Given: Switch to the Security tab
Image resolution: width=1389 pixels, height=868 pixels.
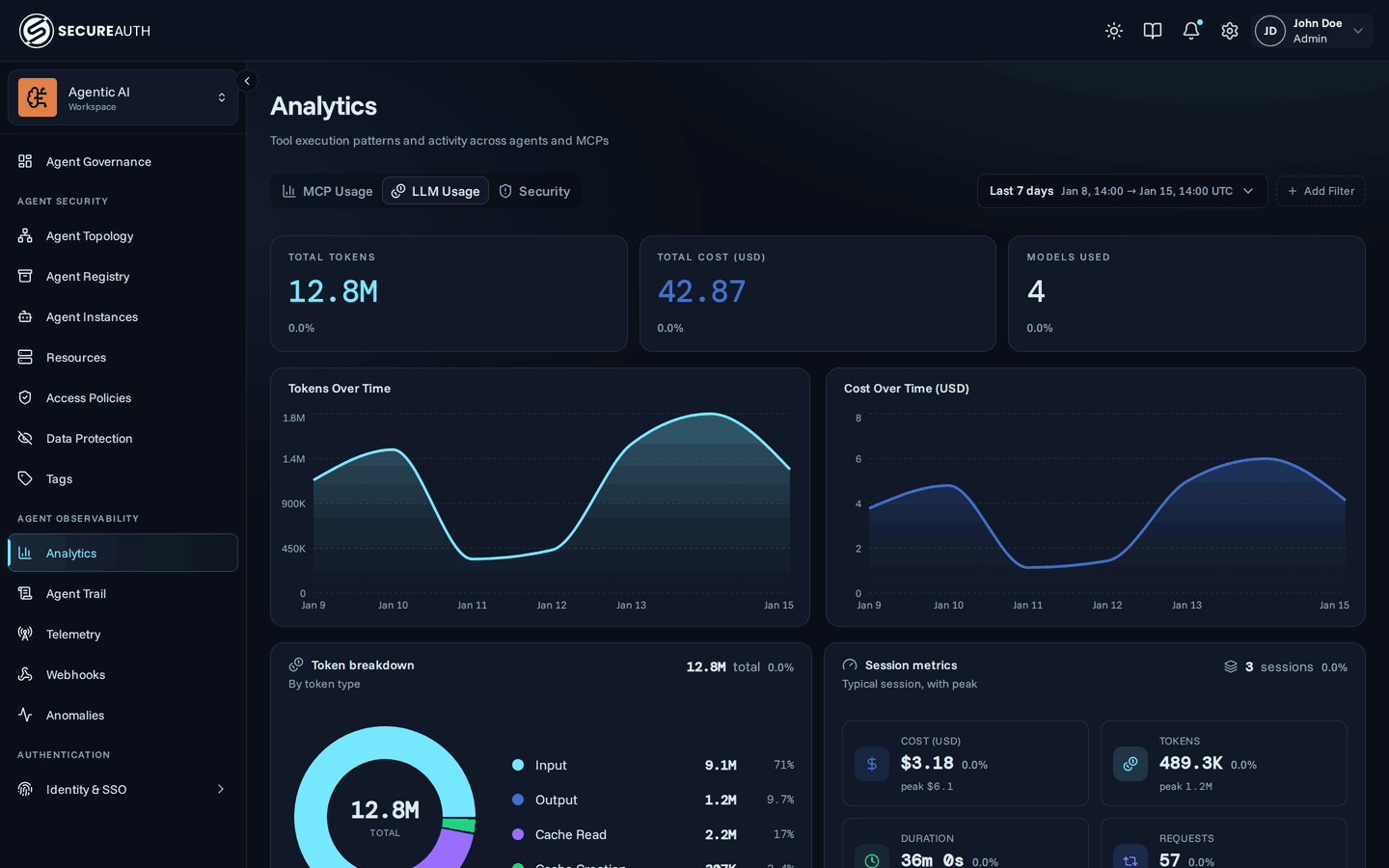Looking at the screenshot, I should tap(534, 191).
